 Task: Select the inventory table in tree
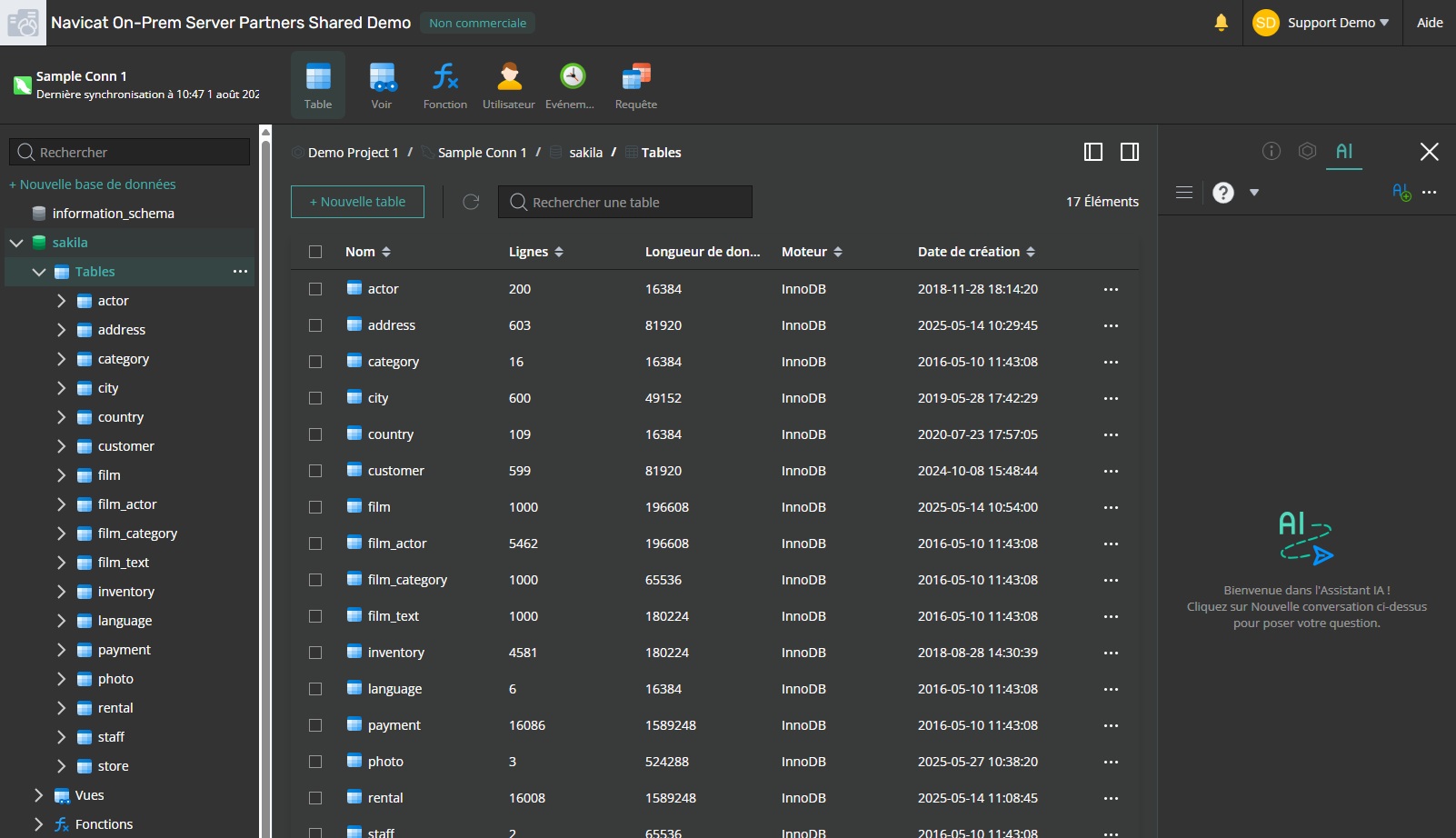[126, 592]
